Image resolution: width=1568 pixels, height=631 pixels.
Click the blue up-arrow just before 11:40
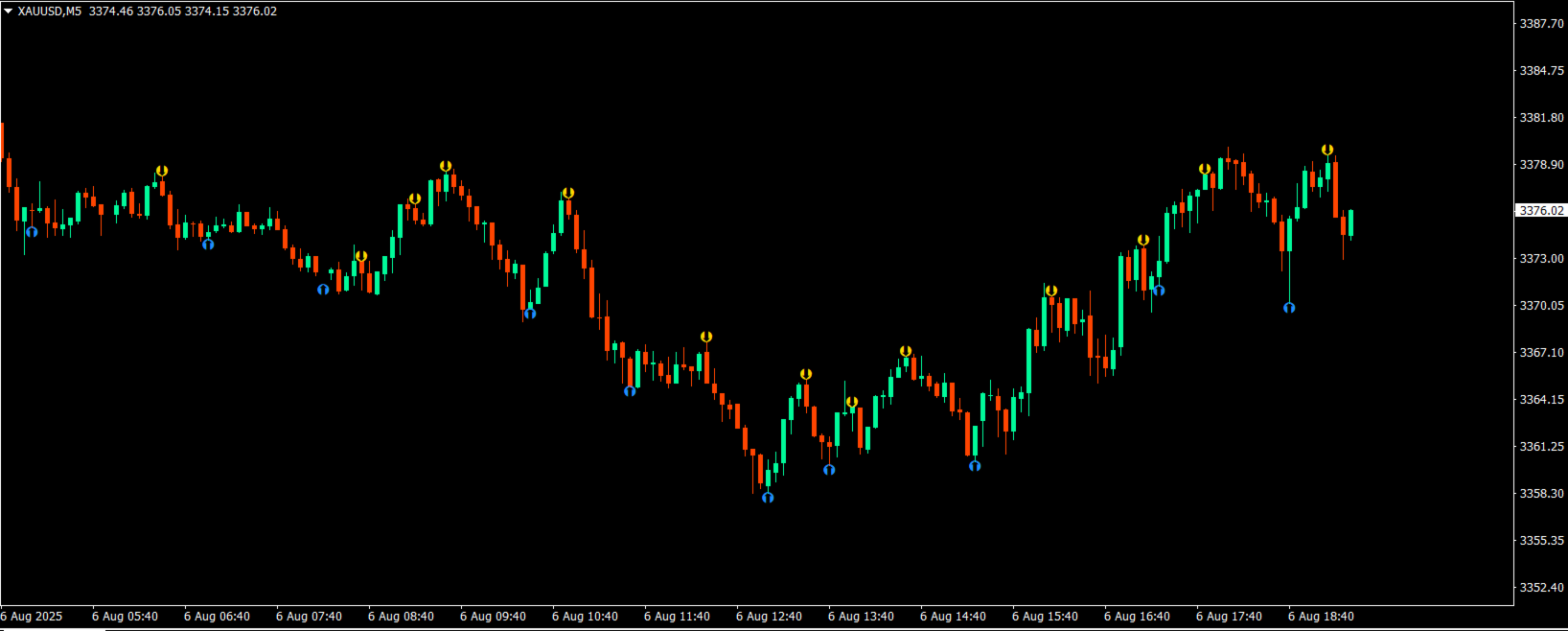point(630,390)
